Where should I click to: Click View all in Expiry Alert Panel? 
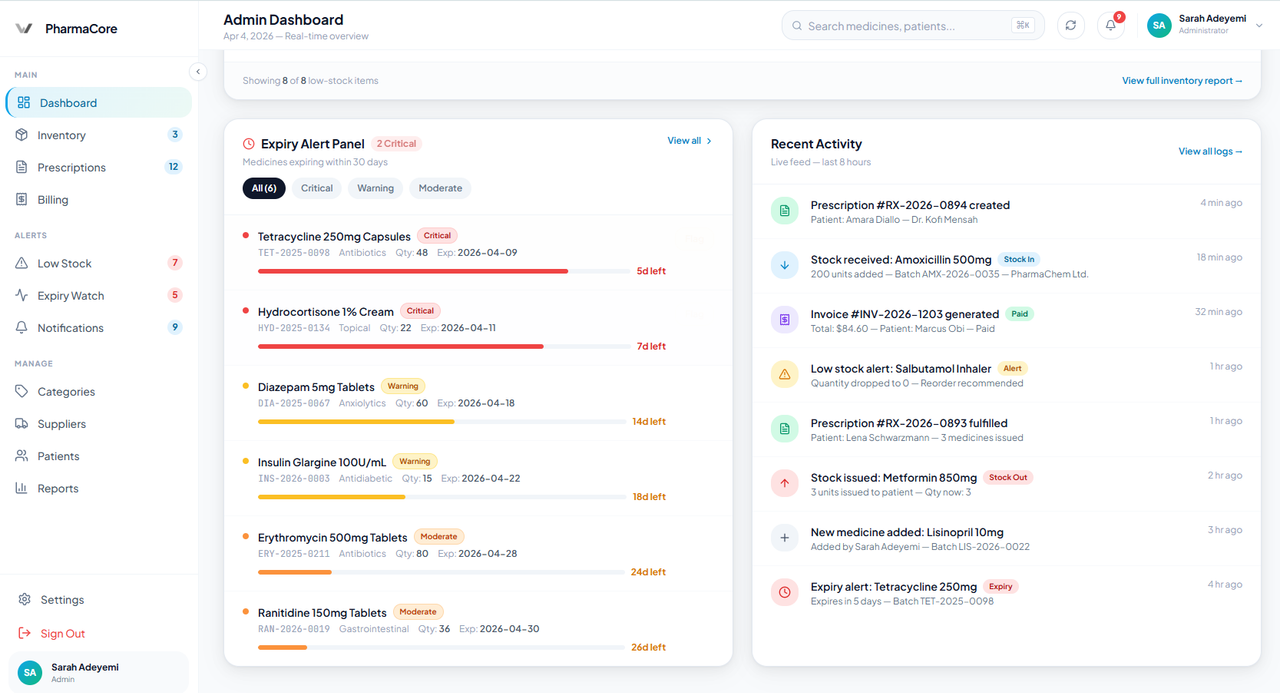pyautogui.click(x=690, y=141)
